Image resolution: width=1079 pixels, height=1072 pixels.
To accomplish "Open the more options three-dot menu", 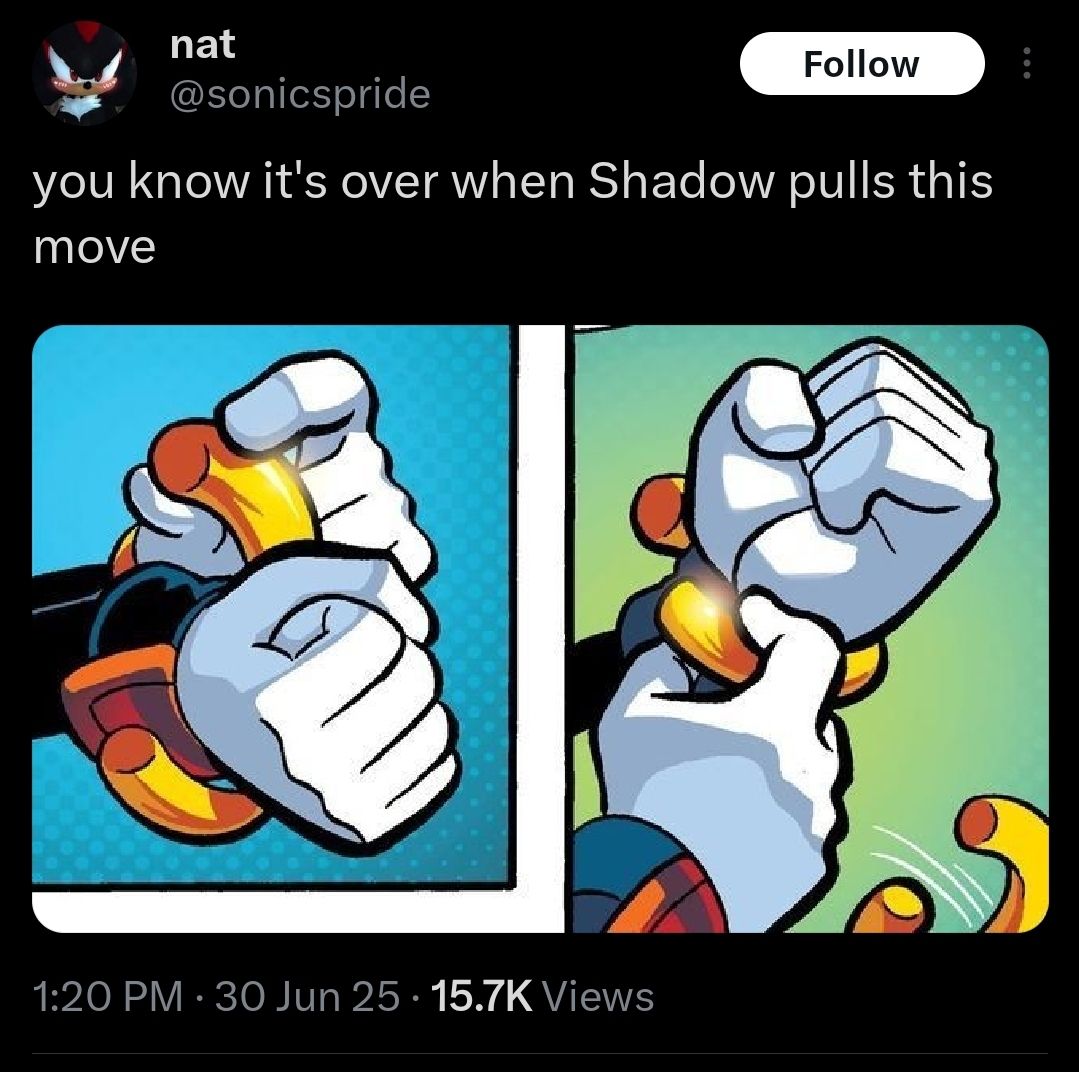I will (1026, 63).
